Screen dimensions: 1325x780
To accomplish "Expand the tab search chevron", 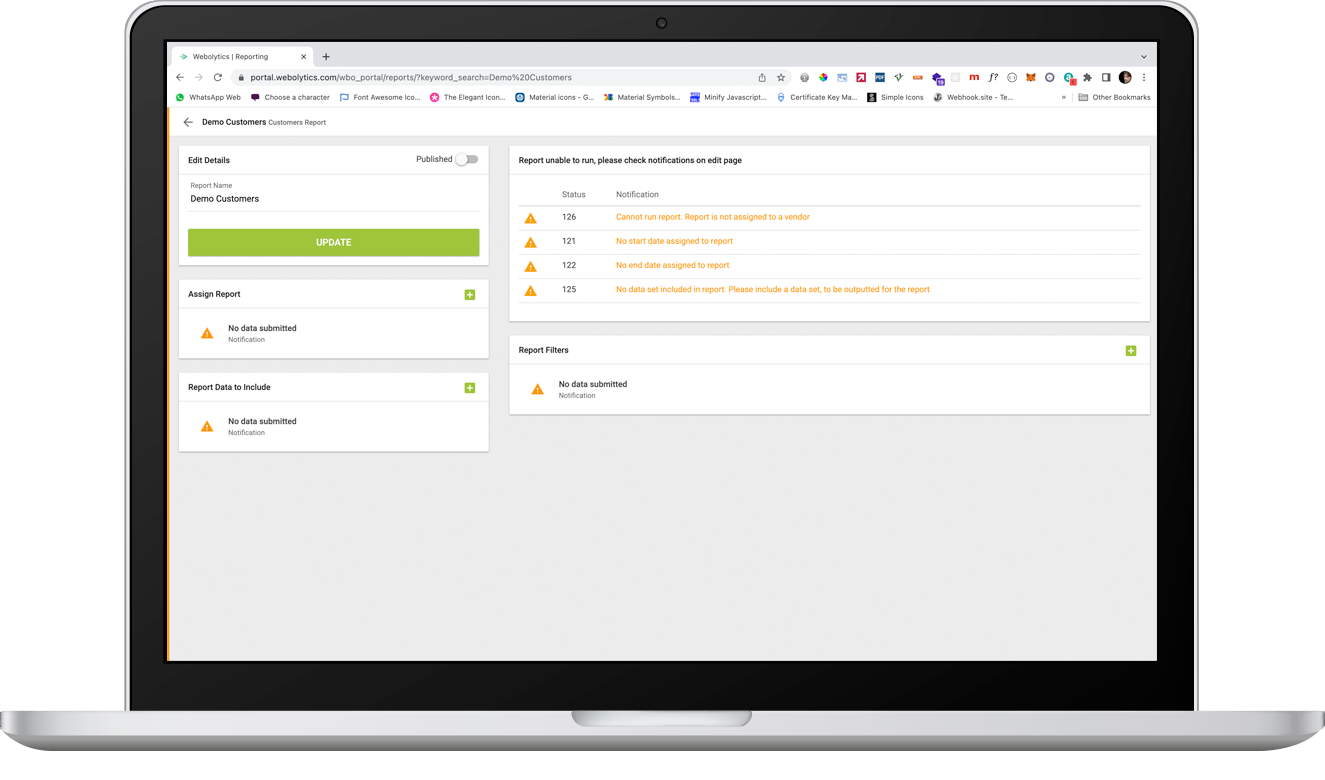I will coord(1144,57).
